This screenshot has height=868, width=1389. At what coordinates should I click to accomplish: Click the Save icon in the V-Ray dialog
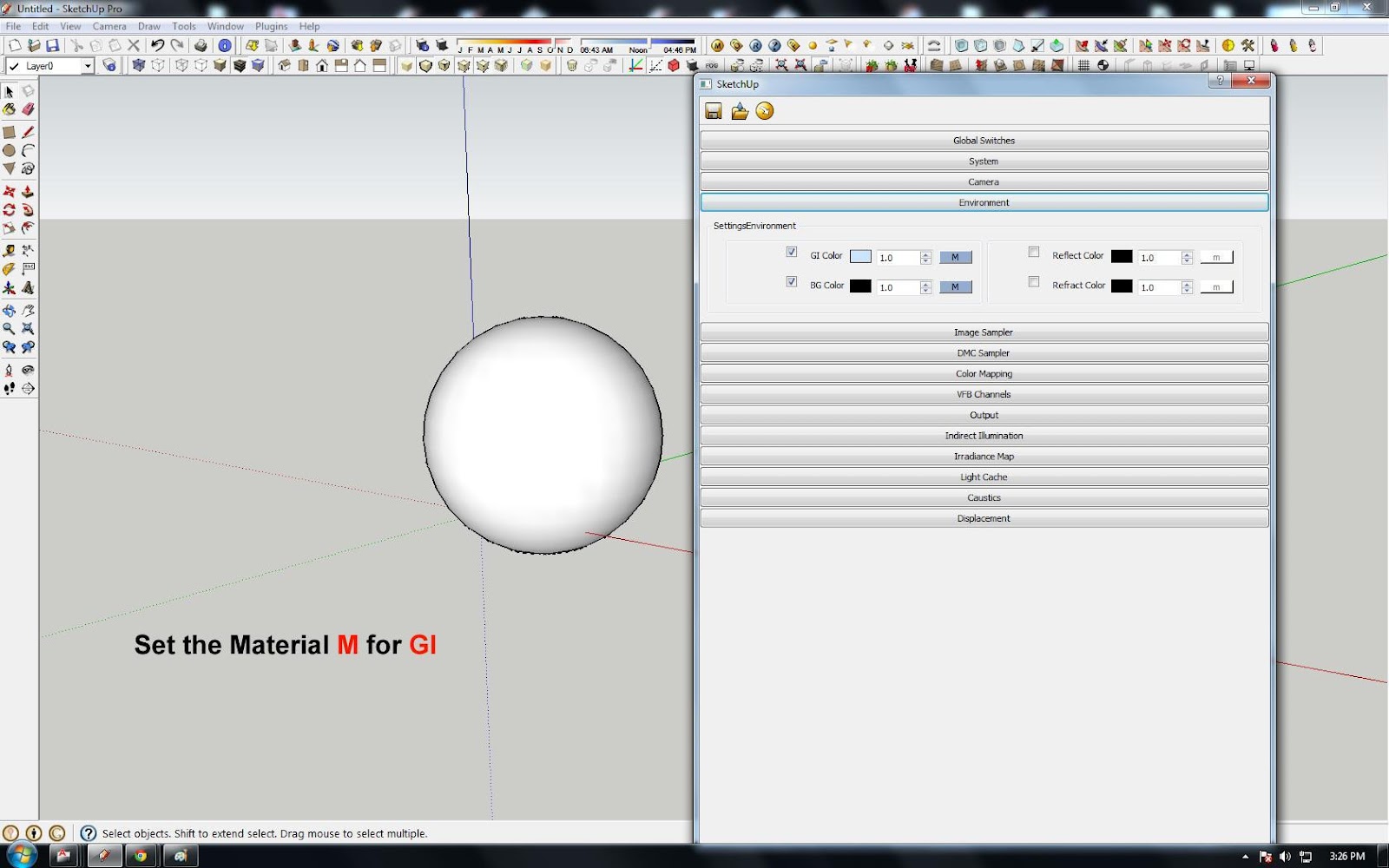click(714, 111)
